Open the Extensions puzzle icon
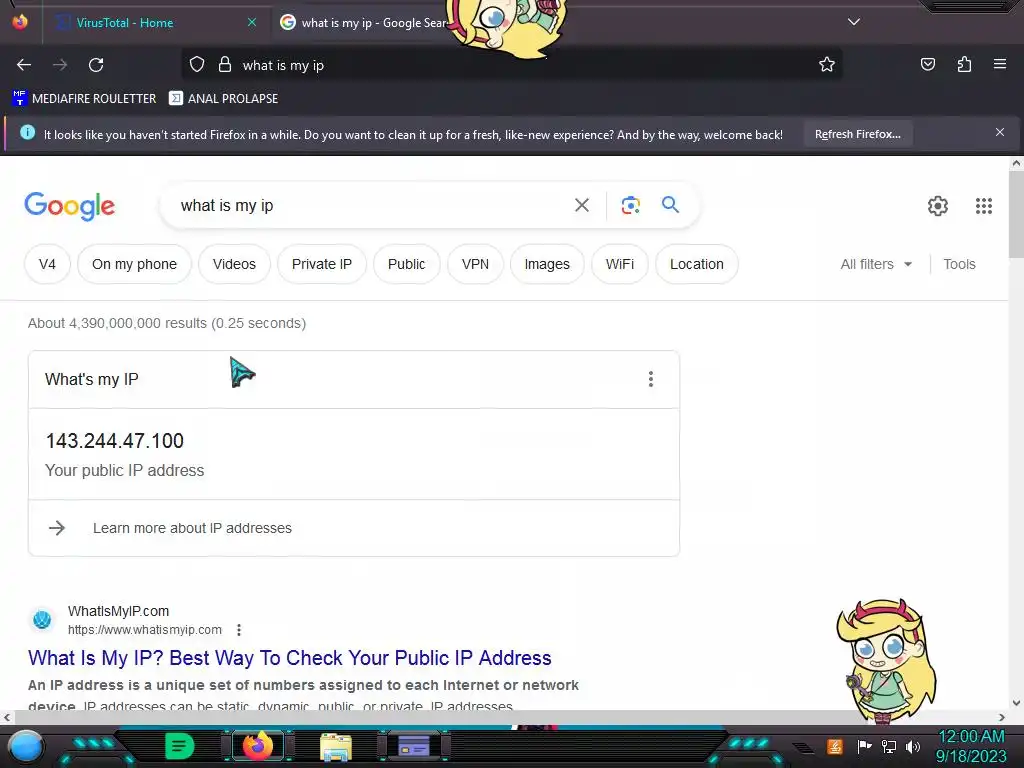The height and width of the screenshot is (768, 1024). (964, 64)
